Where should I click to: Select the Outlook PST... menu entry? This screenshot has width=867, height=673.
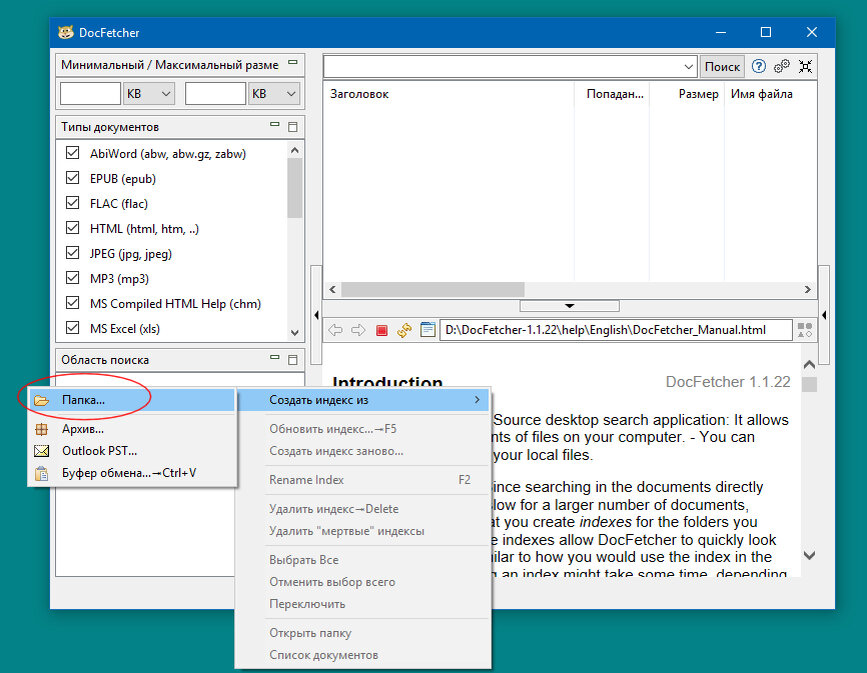pos(133,451)
